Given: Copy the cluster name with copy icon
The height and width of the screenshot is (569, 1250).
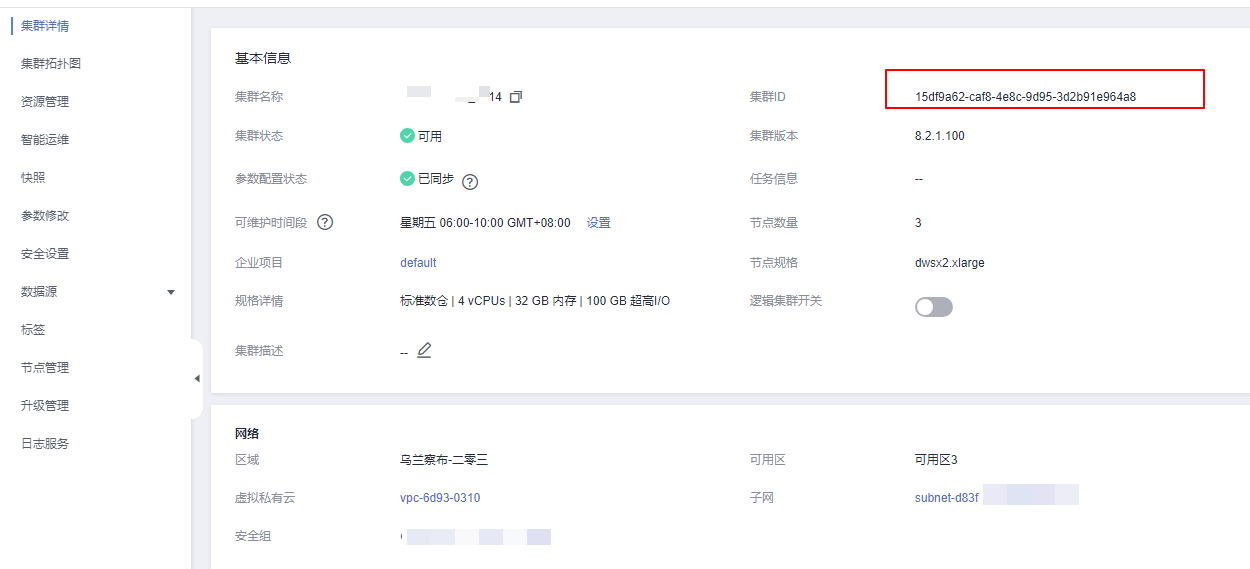Looking at the screenshot, I should pos(516,97).
